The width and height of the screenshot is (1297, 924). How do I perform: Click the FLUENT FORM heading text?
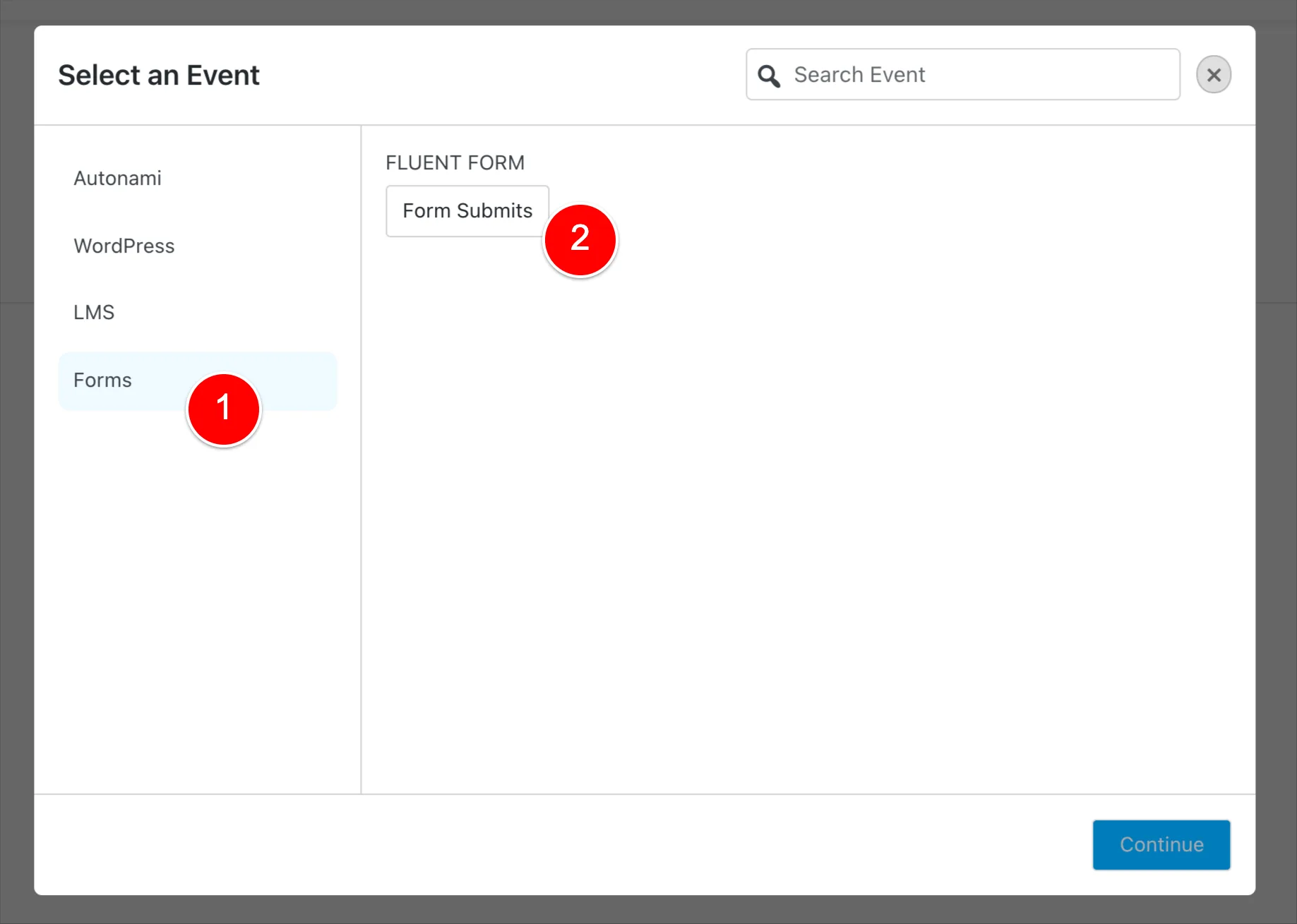point(455,163)
